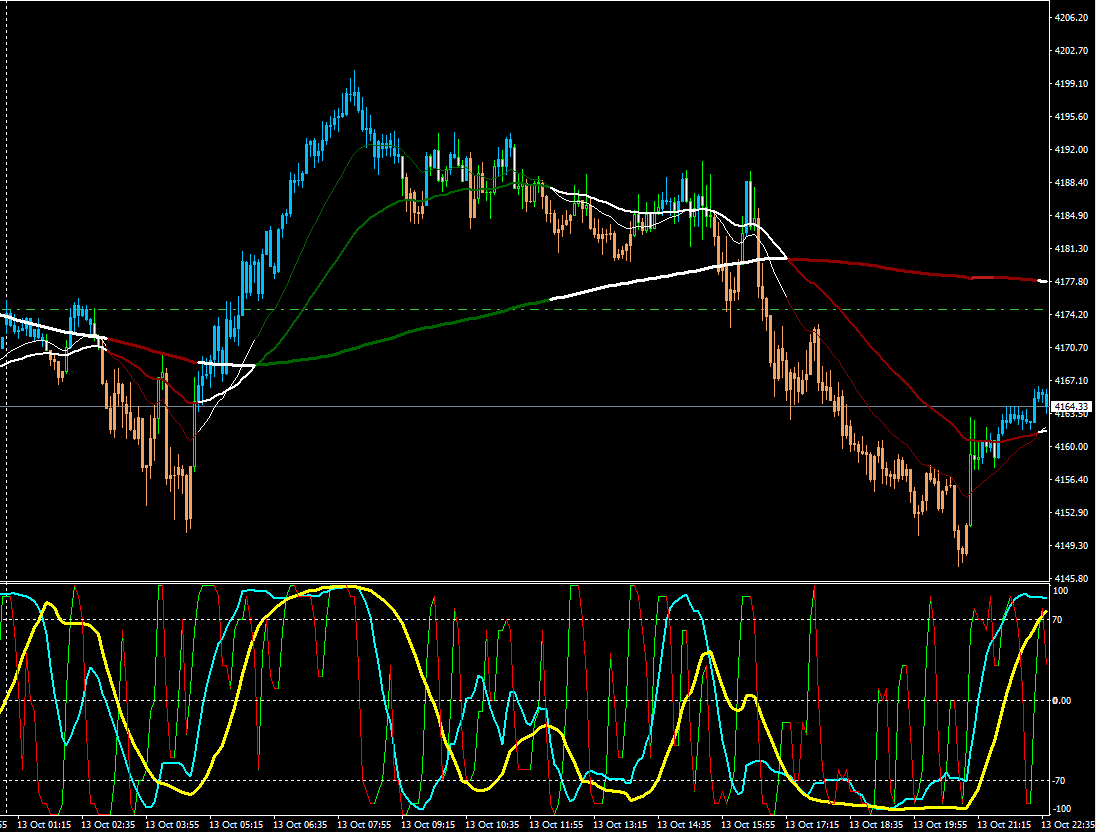The height and width of the screenshot is (832, 1097).
Task: Click the 4167.10 price scale label
Action: click(x=1071, y=381)
